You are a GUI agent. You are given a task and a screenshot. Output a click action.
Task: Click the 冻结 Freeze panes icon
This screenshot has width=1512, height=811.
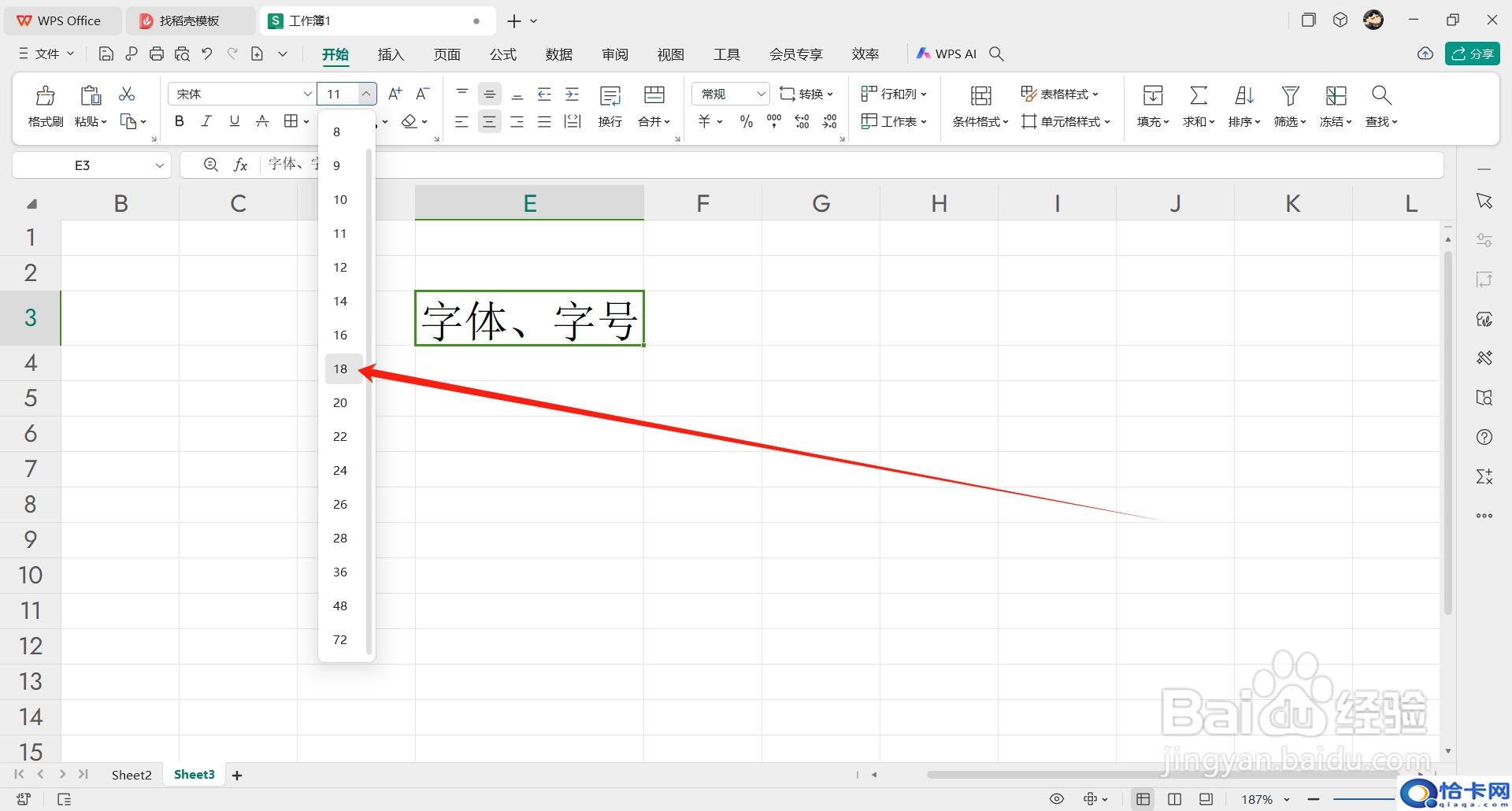coord(1336,95)
